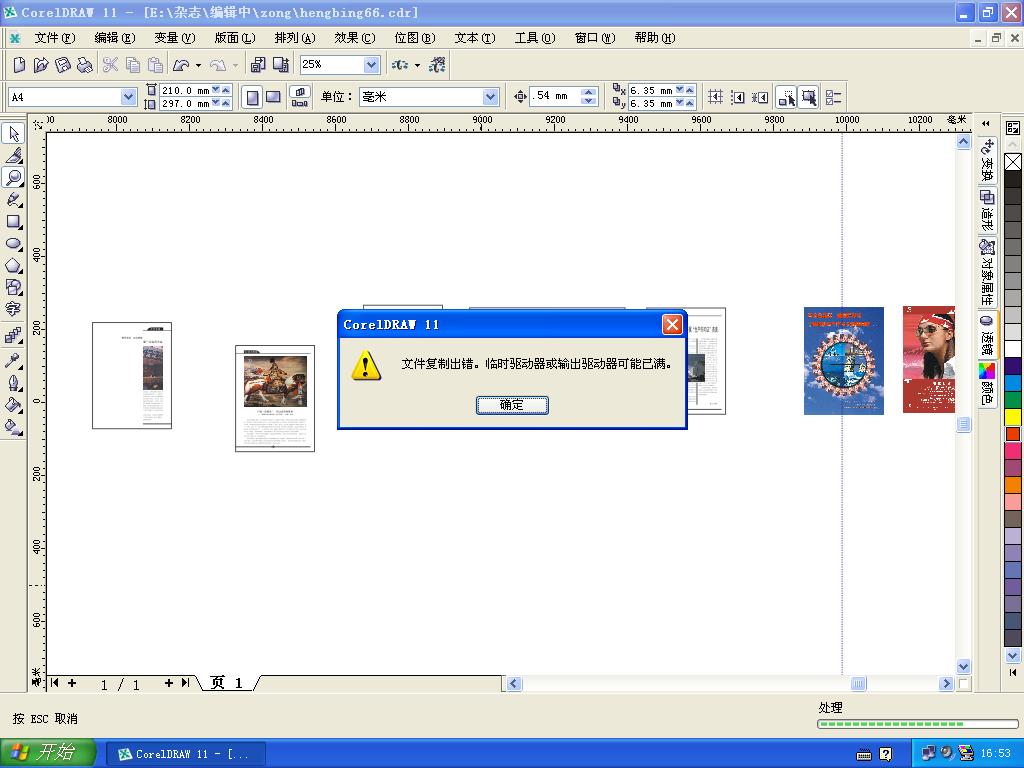Open the 对象属性 docker tab
The height and width of the screenshot is (768, 1024).
click(x=987, y=272)
